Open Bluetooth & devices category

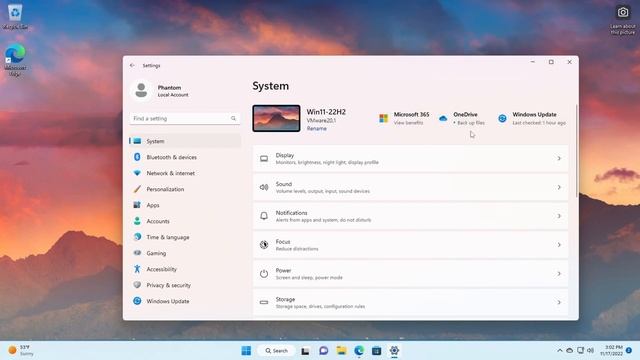185,157
